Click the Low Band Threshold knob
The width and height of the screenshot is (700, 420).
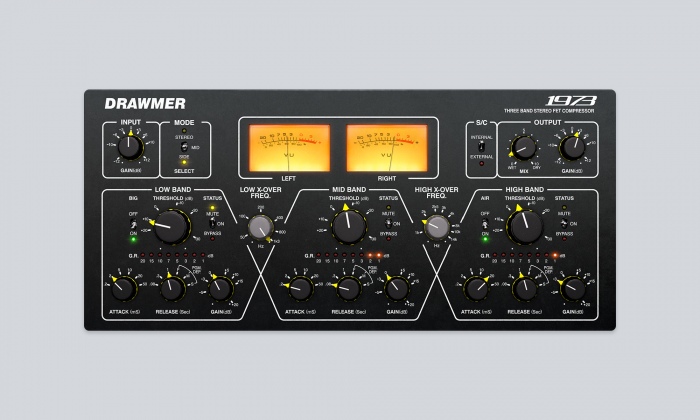coord(171,226)
